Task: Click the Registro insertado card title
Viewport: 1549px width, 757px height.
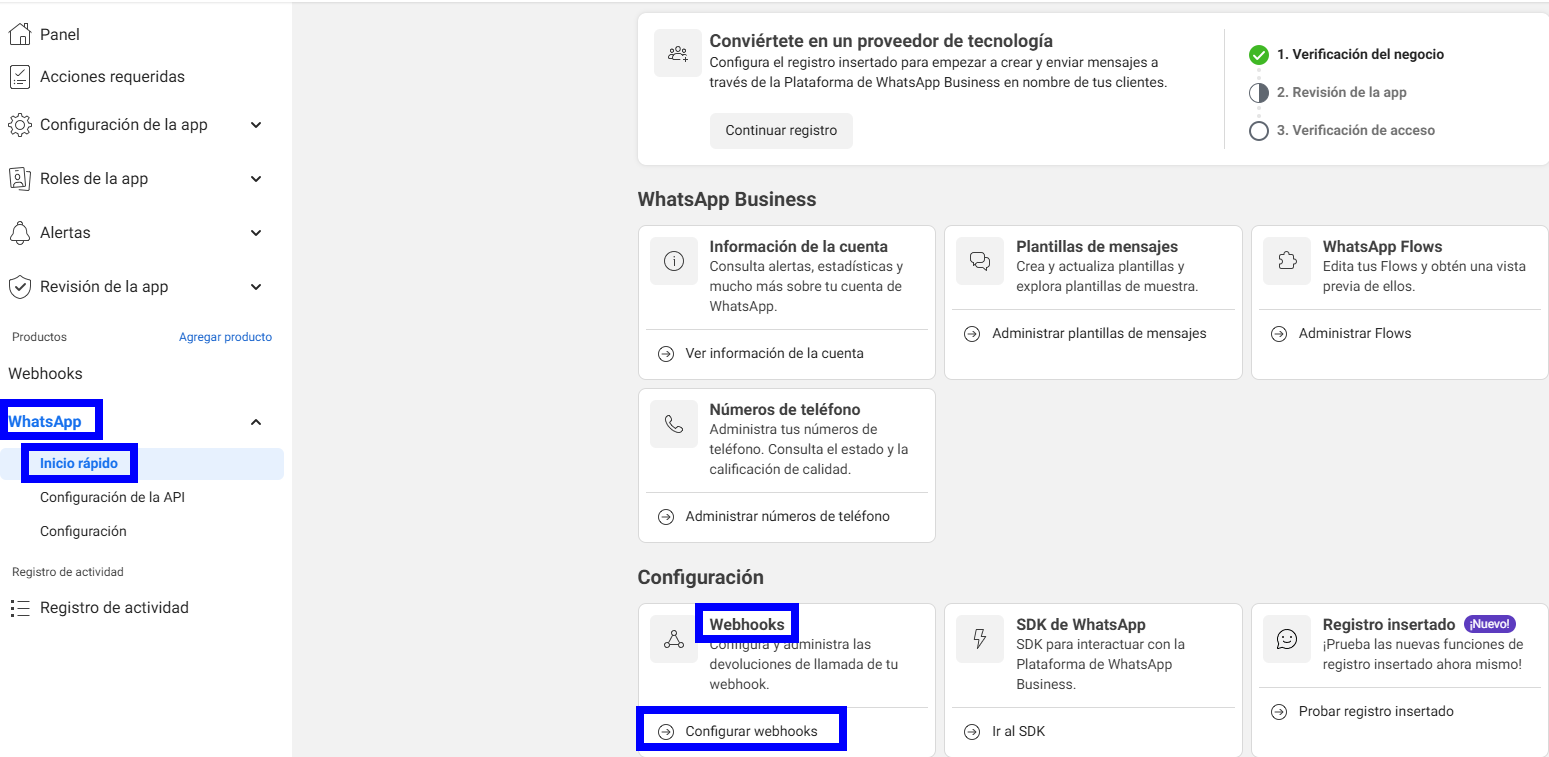Action: pyautogui.click(x=1389, y=625)
